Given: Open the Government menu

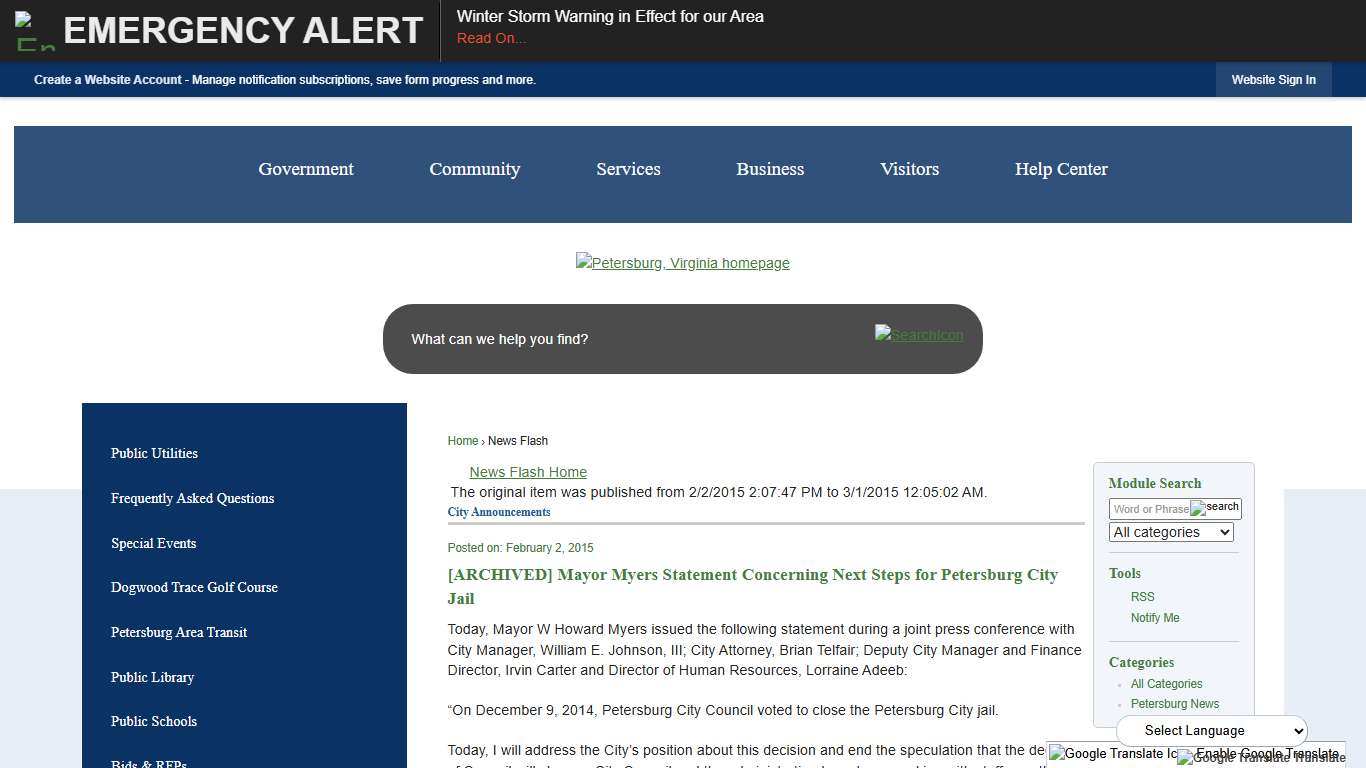Looking at the screenshot, I should coord(305,169).
